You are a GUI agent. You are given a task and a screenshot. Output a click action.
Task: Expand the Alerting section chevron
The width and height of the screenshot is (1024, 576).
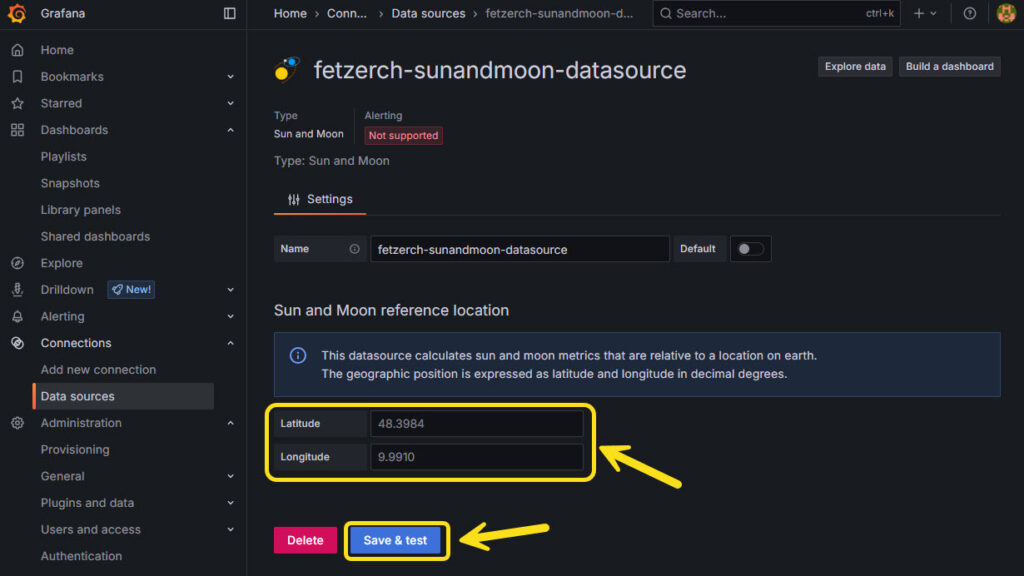(x=231, y=317)
